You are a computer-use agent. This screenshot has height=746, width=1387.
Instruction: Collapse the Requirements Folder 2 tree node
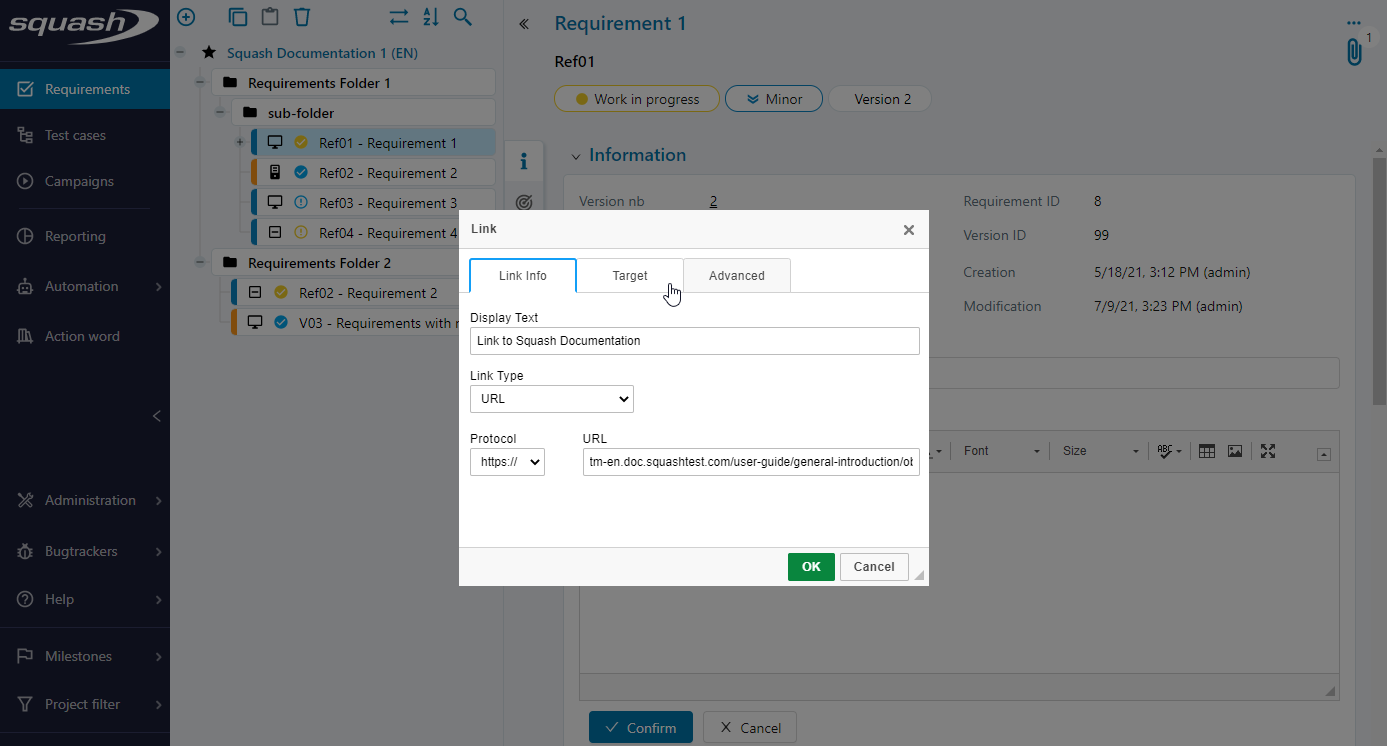(199, 263)
